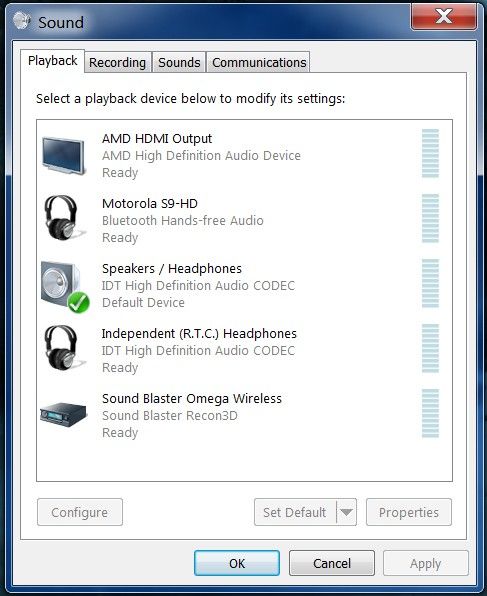Click the Cancel button
The image size is (487, 596).
(332, 563)
